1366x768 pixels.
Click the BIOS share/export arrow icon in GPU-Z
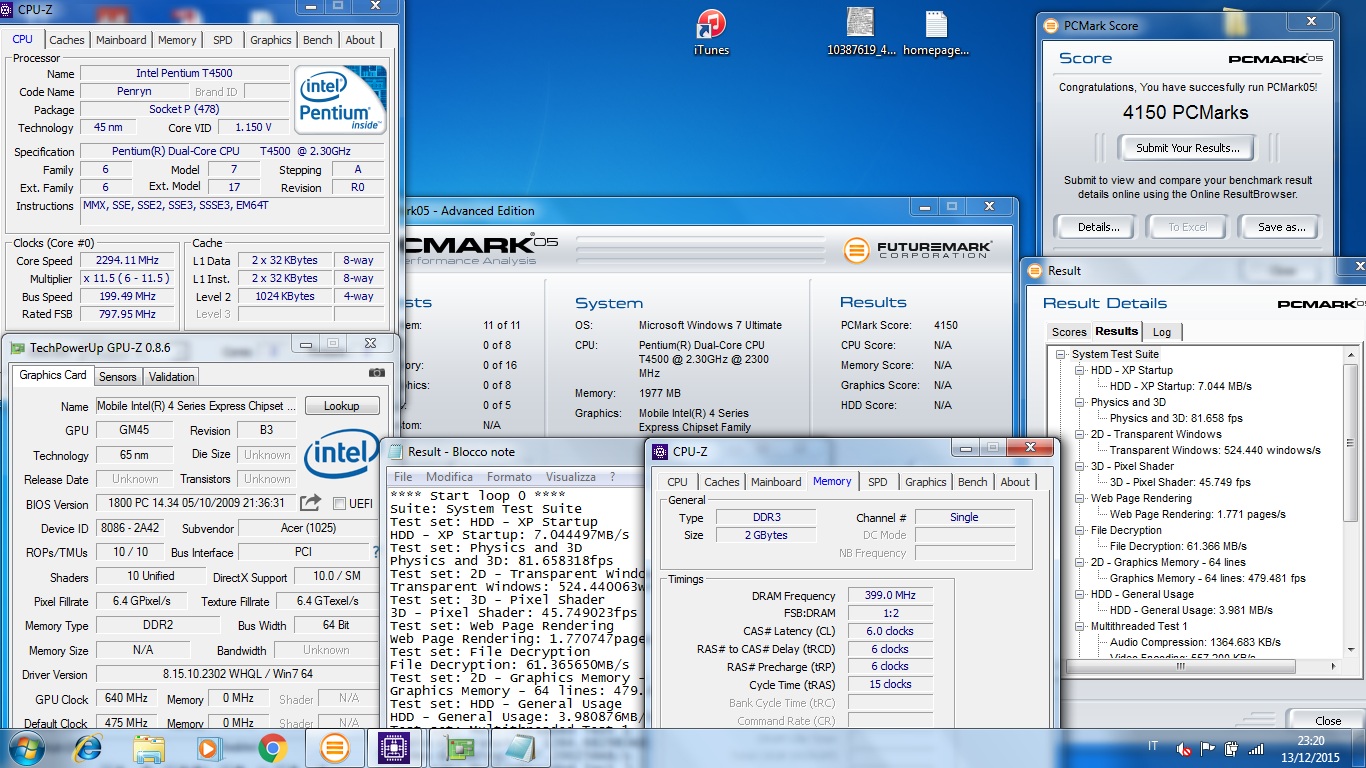click(311, 503)
